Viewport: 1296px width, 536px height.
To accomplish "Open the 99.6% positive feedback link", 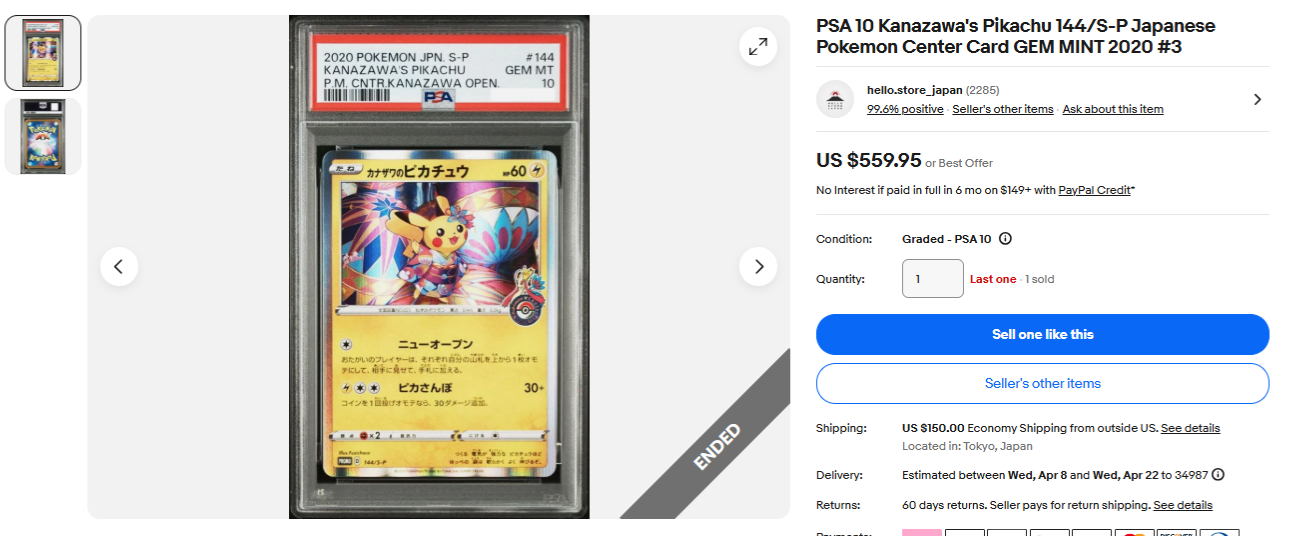I will [x=905, y=109].
